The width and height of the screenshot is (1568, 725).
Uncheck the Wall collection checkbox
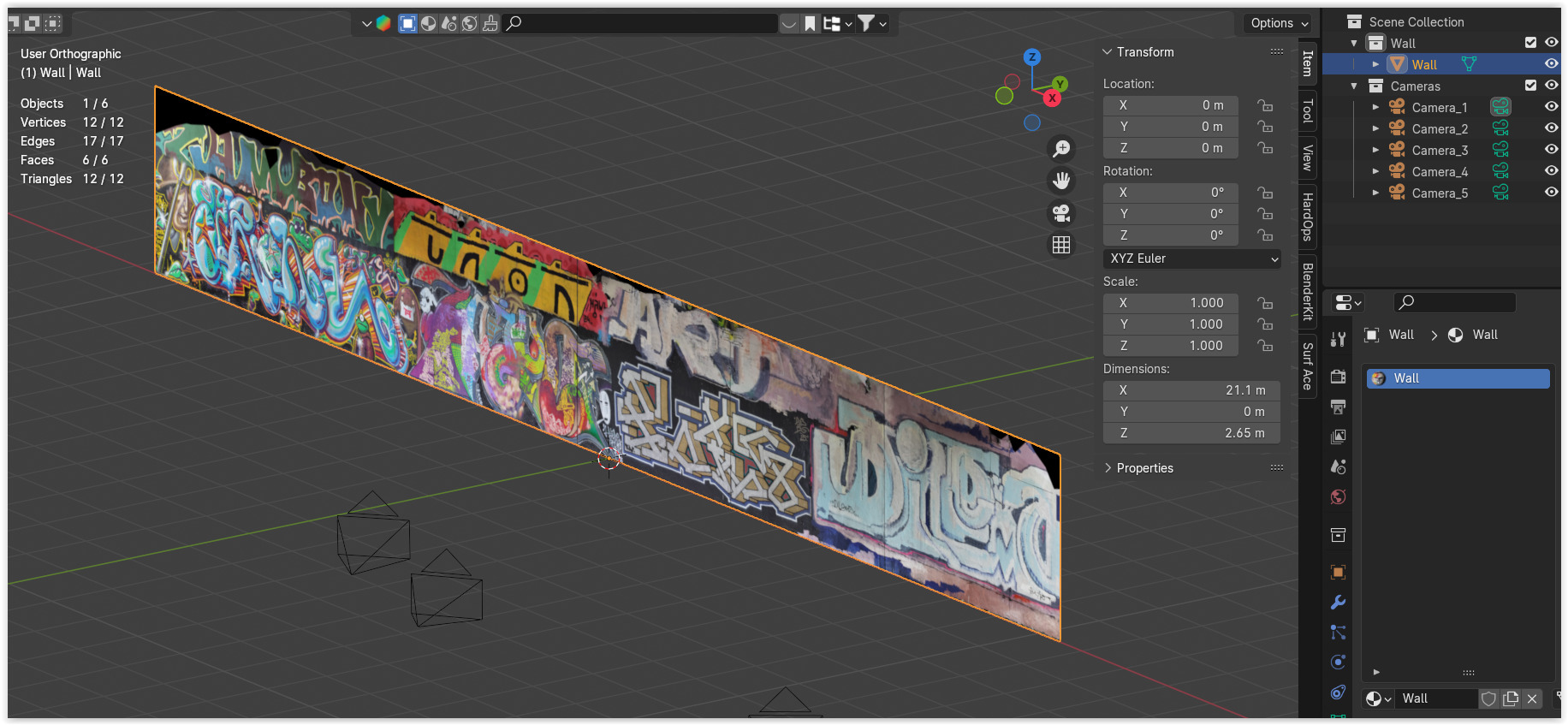[x=1530, y=43]
